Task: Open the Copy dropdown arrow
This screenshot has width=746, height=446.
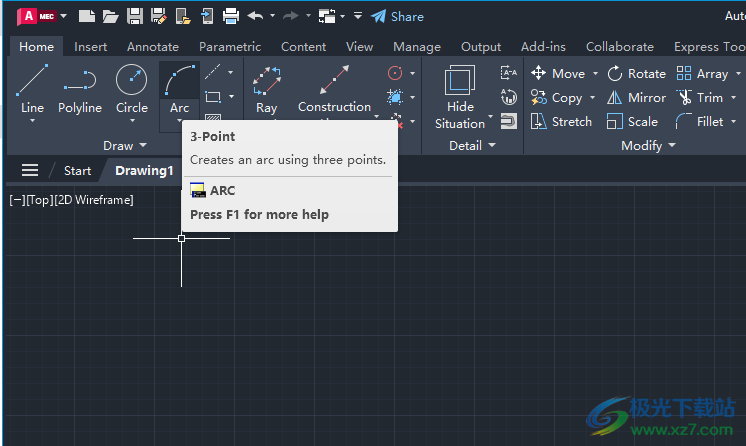Action: click(592, 98)
